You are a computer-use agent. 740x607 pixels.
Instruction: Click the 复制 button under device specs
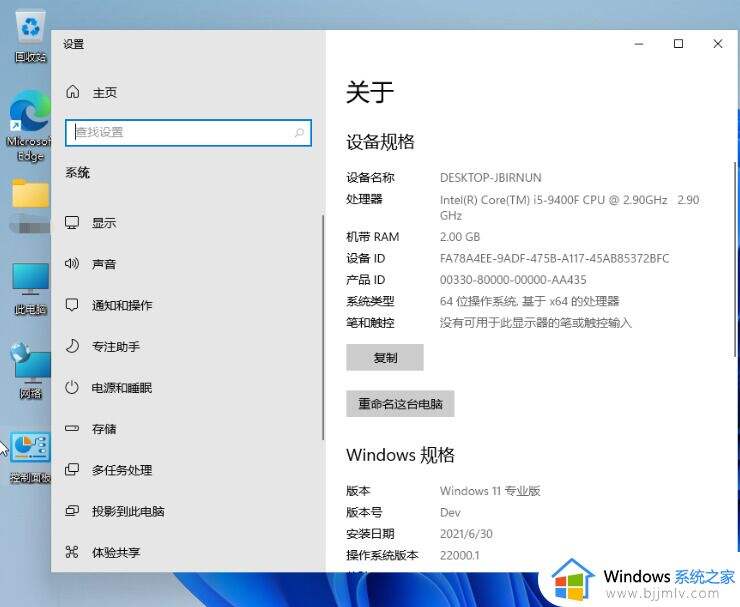point(385,357)
